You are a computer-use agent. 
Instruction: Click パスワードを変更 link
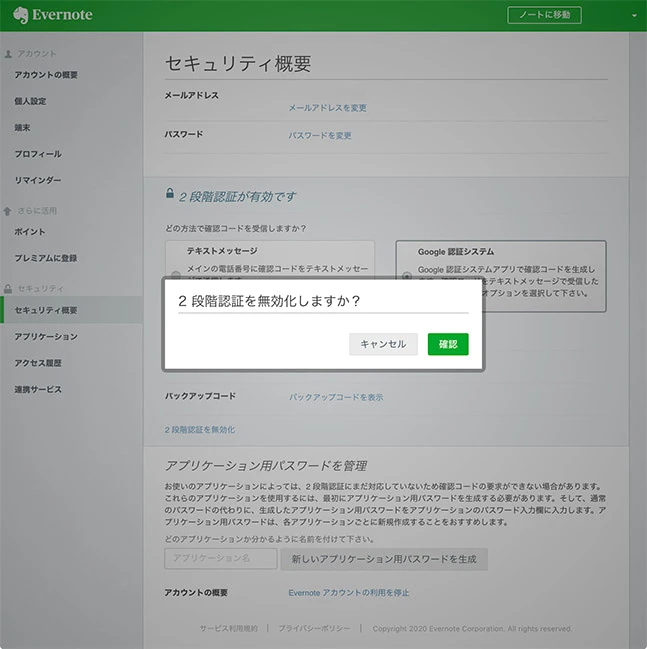320,135
